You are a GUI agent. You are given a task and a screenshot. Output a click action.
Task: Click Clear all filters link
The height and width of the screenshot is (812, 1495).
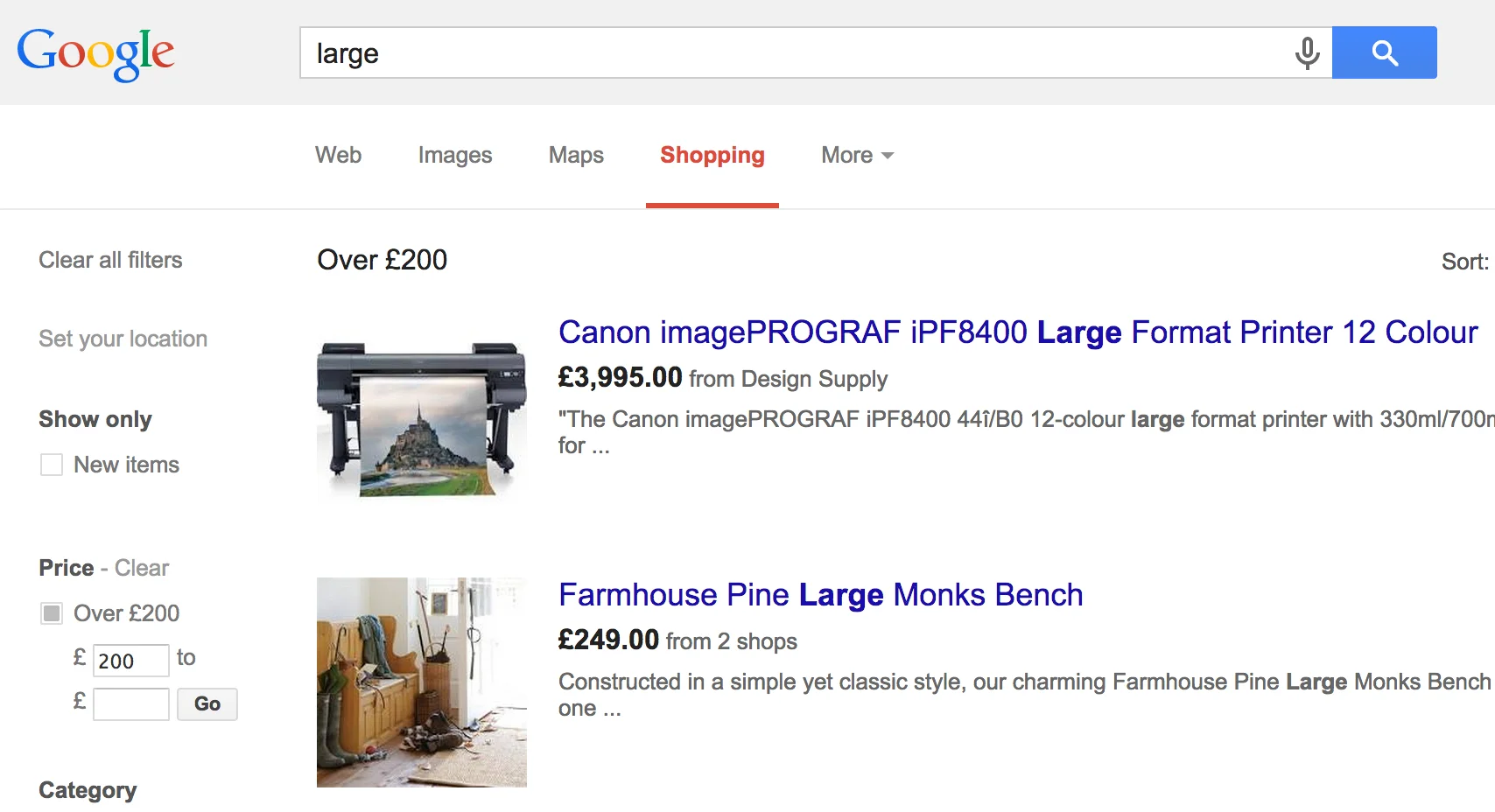pos(110,260)
